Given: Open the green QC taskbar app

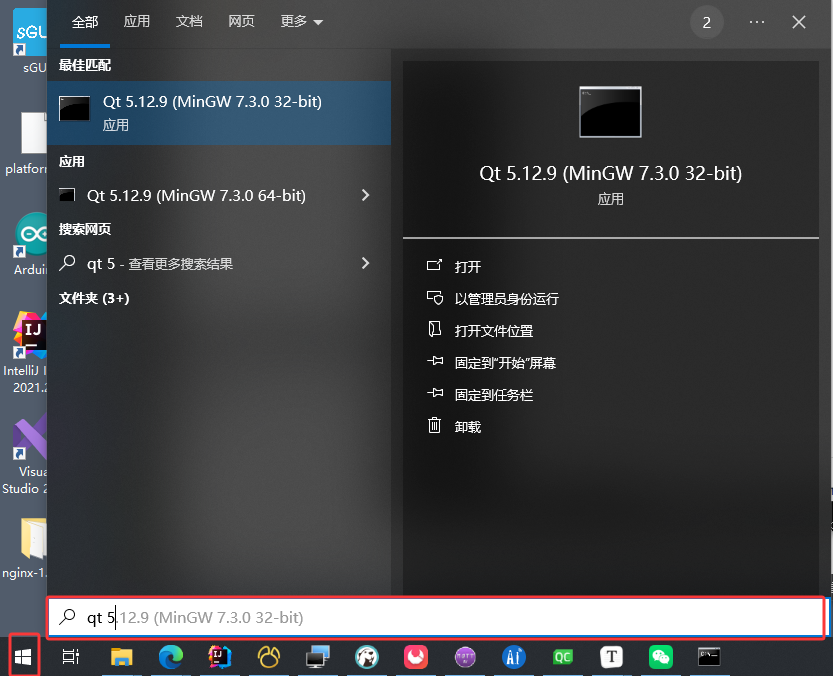Looking at the screenshot, I should 563,657.
